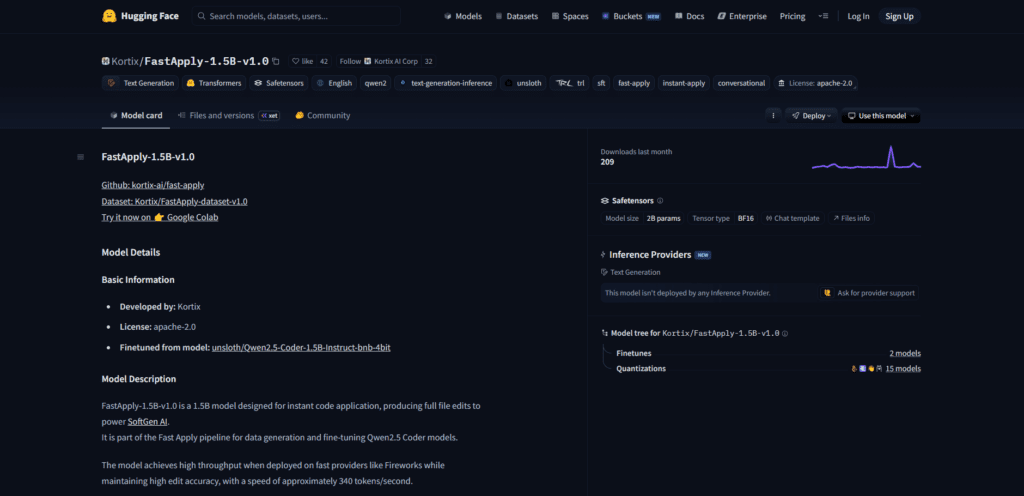Open Dataset: Kortix/FastApply-dataset-v1.0 link
Image resolution: width=1024 pixels, height=496 pixels.
(x=174, y=202)
